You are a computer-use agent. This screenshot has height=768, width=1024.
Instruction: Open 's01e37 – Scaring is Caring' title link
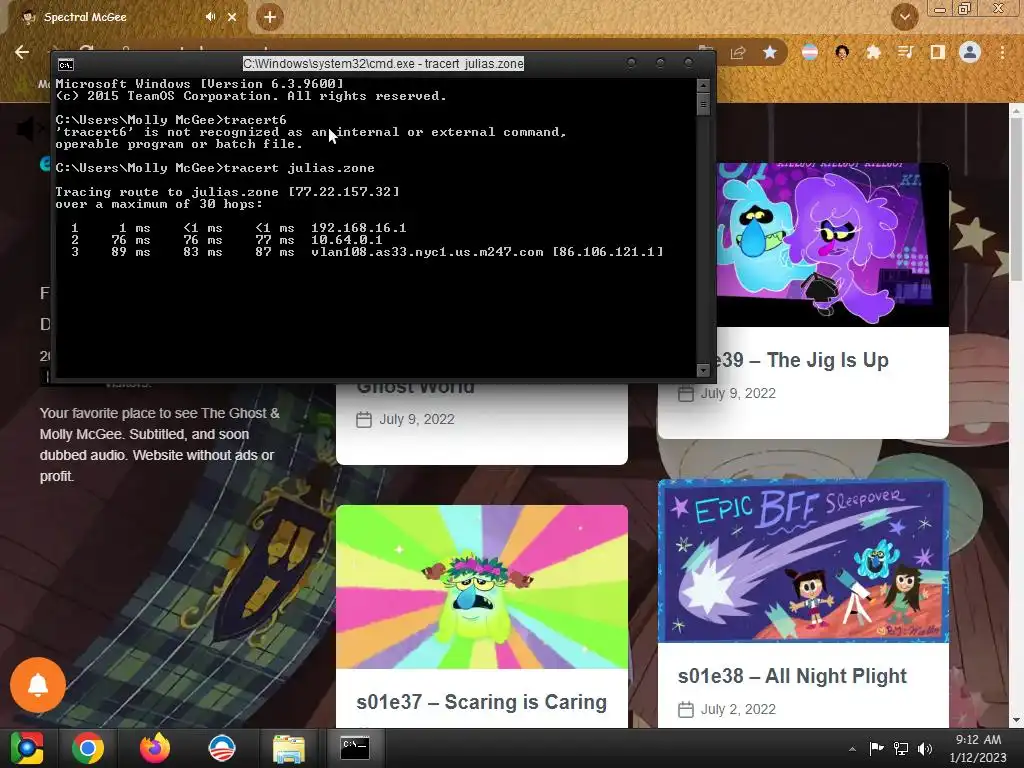[x=481, y=702]
